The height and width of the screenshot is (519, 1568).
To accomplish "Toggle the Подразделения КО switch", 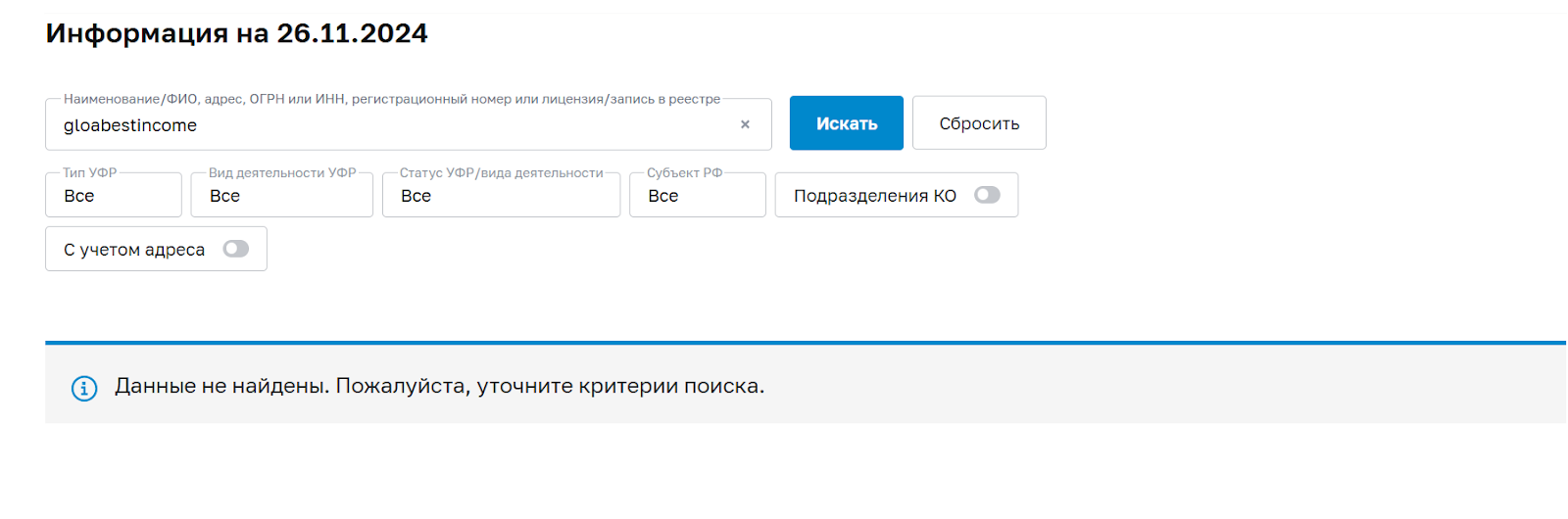I will tap(987, 195).
